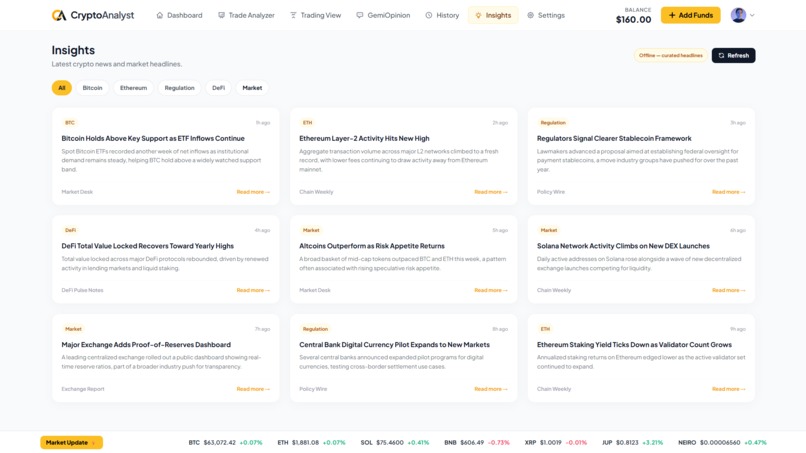This screenshot has height=453, width=806.
Task: Click 'DeFi Total Value Locked Recovers' headline
Action: (148, 246)
